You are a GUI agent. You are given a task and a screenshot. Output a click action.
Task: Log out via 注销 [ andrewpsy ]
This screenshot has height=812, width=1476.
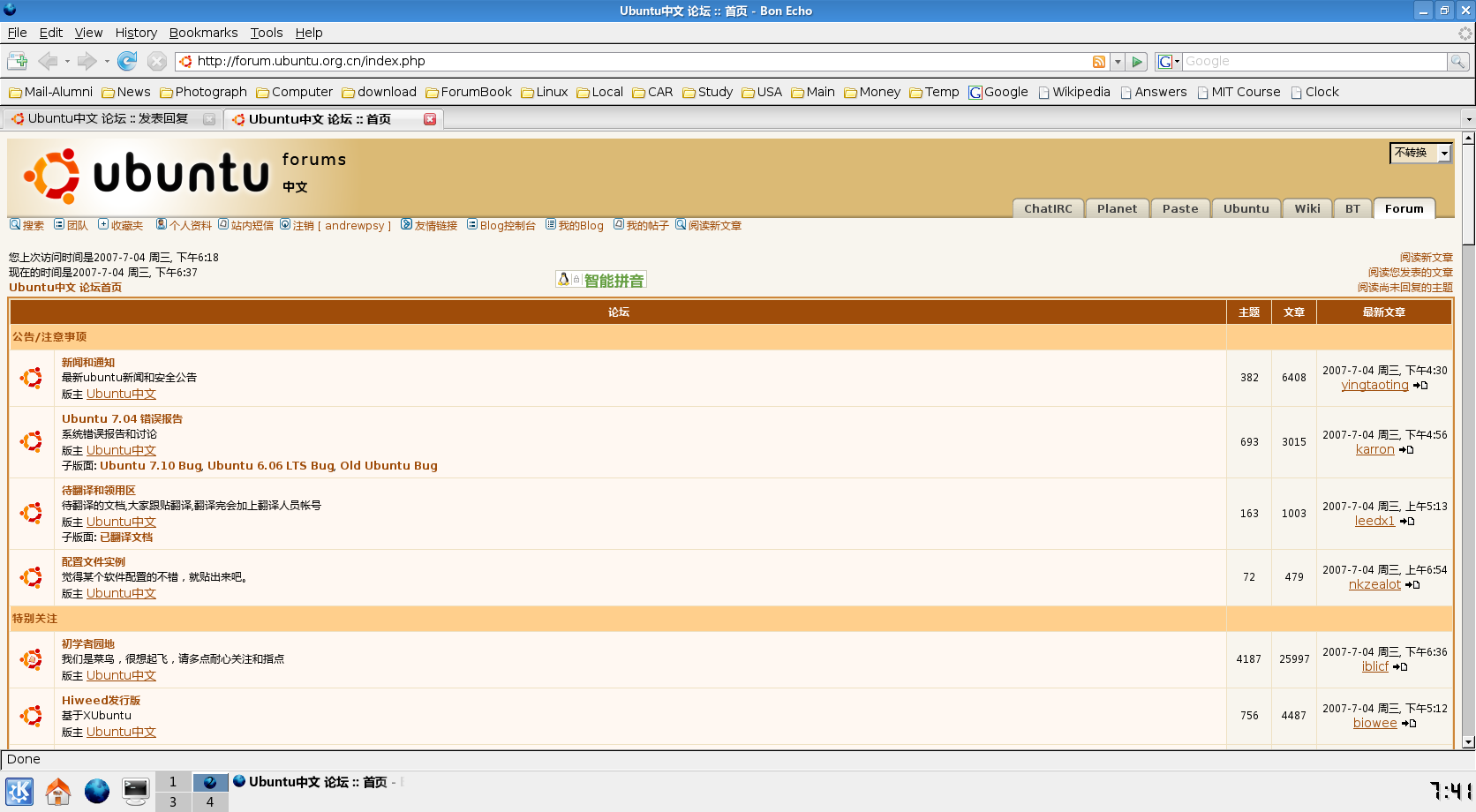335,225
